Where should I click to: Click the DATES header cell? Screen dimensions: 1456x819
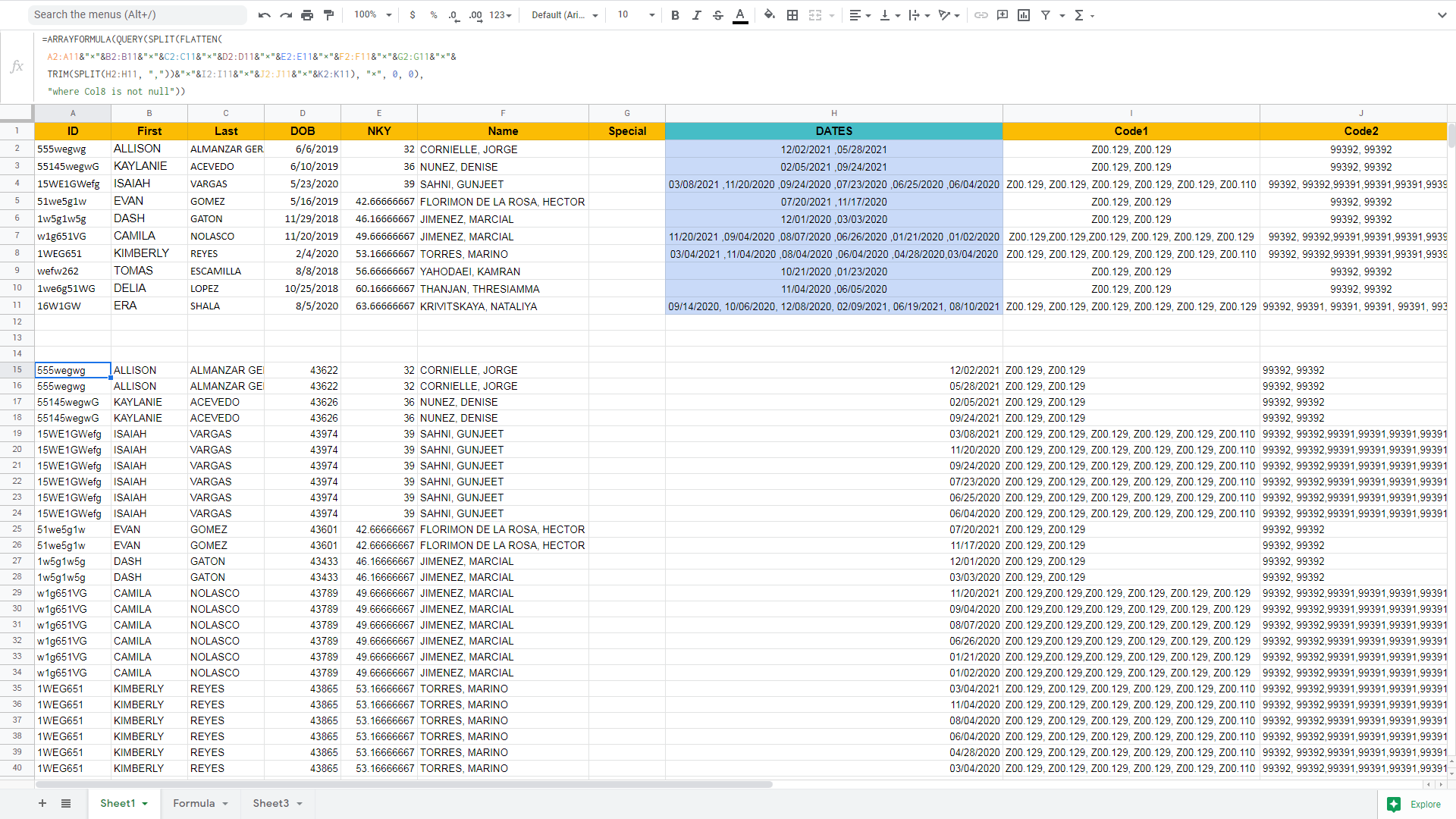(x=834, y=131)
